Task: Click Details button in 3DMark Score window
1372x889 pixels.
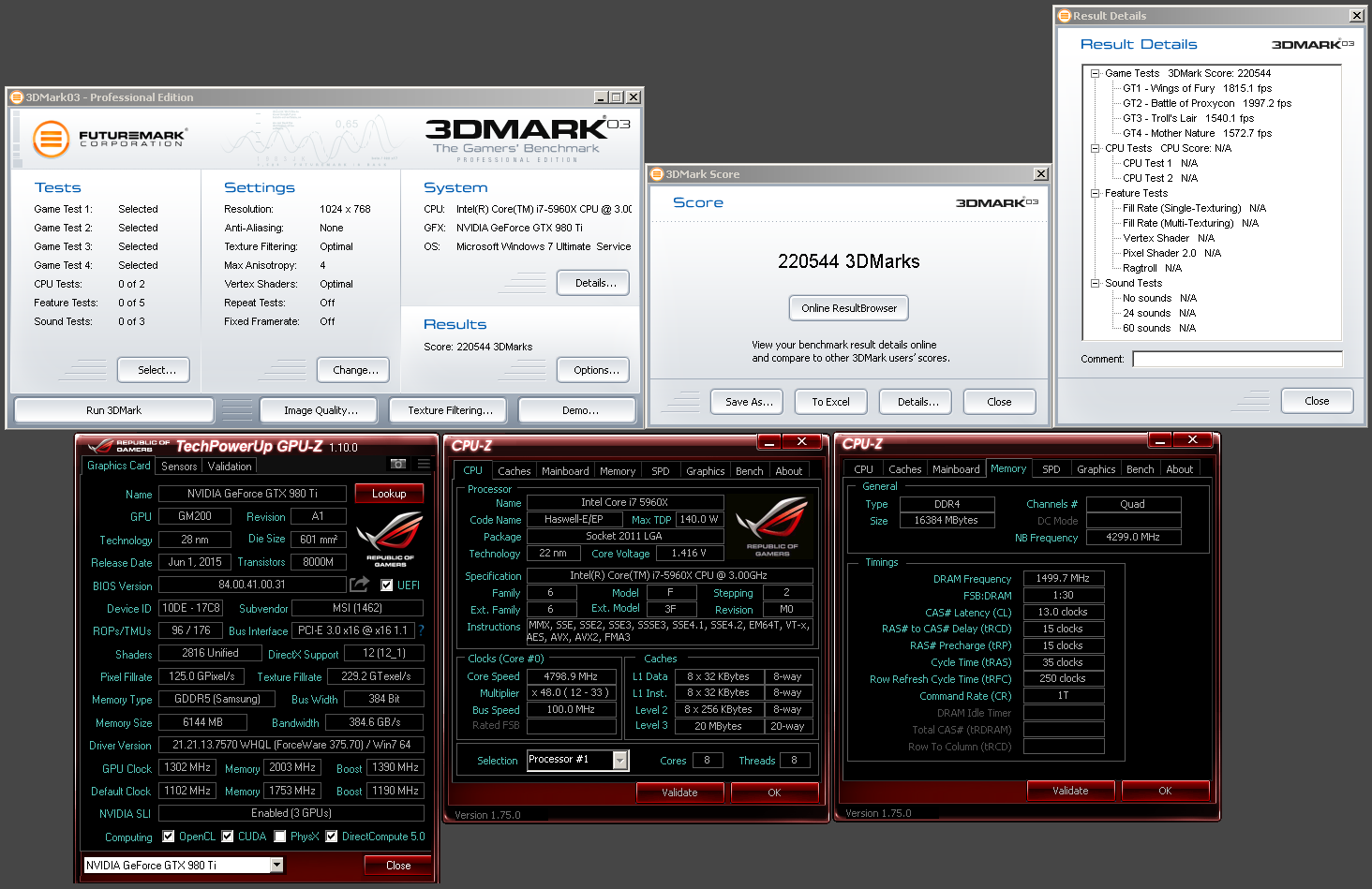Action: coord(917,402)
